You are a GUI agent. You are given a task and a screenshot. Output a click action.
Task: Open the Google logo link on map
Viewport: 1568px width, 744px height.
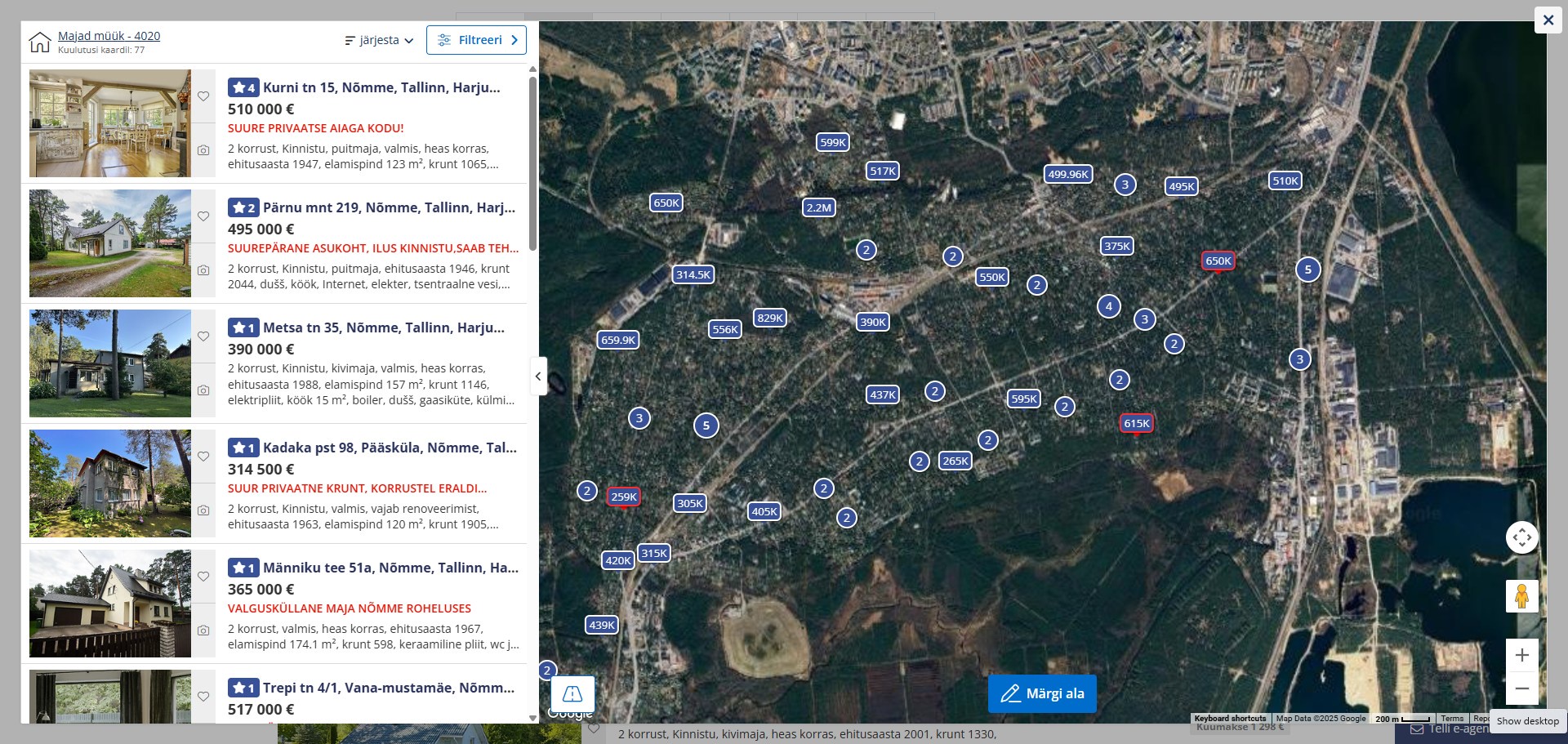click(570, 713)
